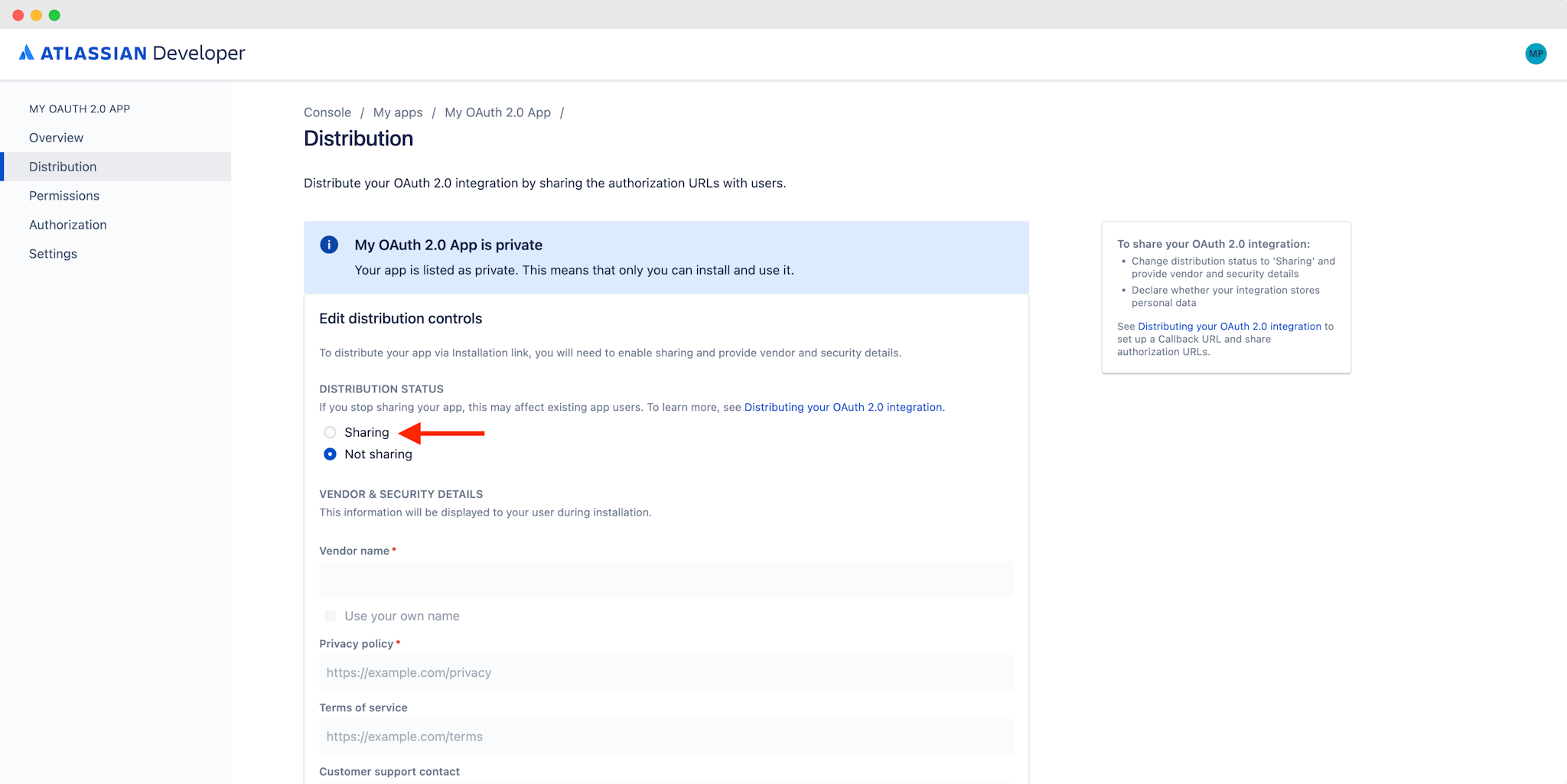Click the macOS red close window button
Screen dimensions: 1567x784
[18, 15]
